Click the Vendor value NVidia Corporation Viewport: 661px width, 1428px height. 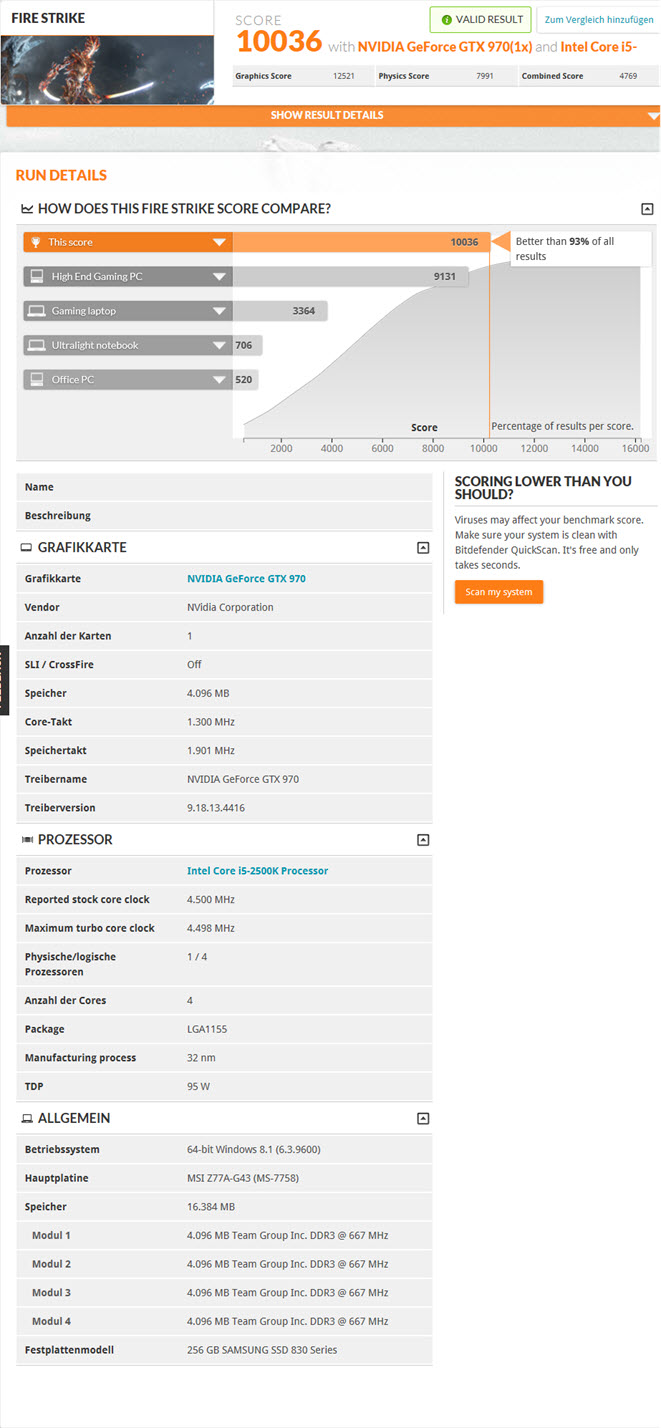230,607
